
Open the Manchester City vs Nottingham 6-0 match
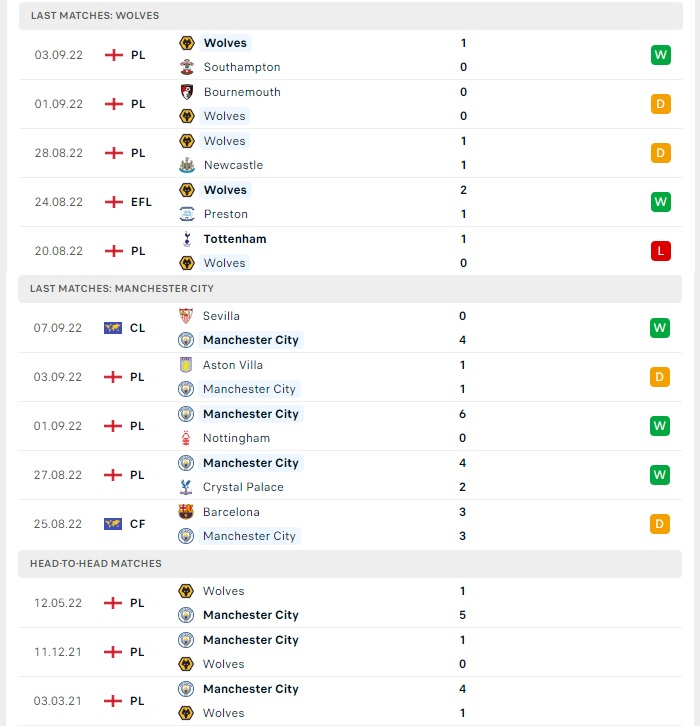(350, 426)
